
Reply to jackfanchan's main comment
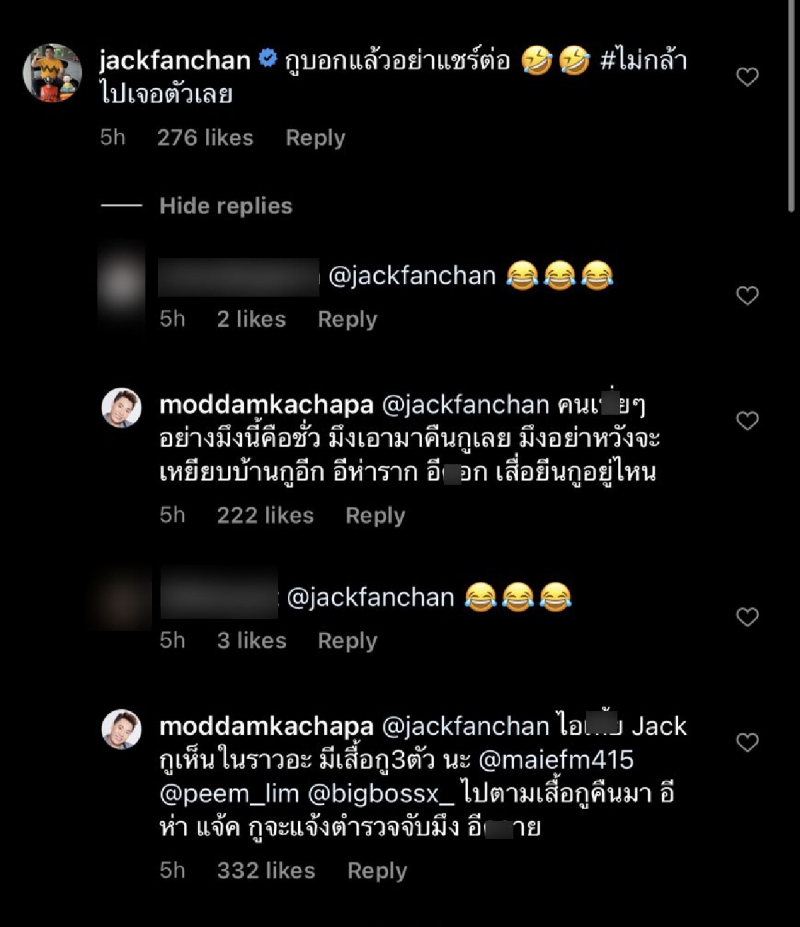[x=315, y=138]
